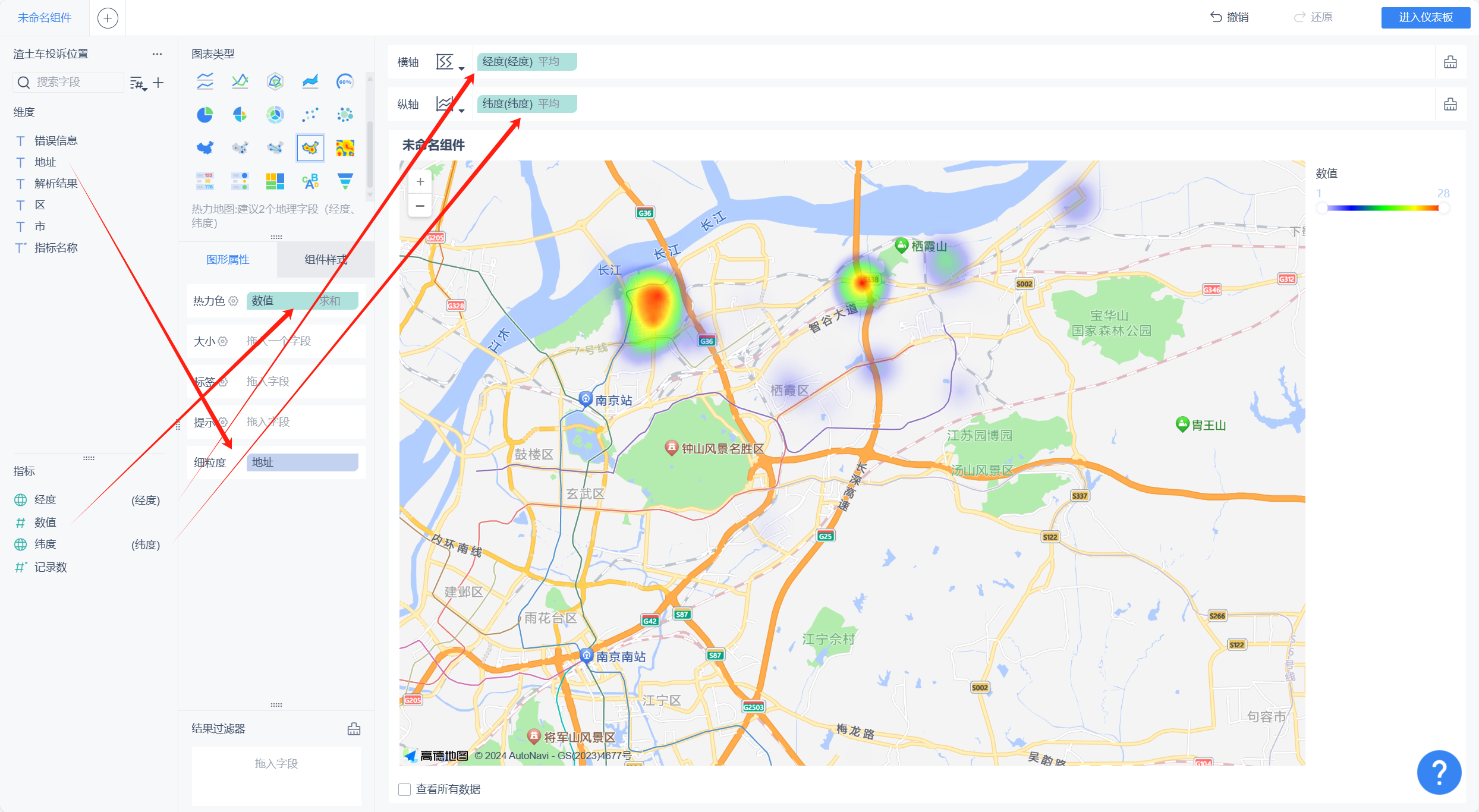
Task: Click the 撤销 undo button
Action: 1229,17
